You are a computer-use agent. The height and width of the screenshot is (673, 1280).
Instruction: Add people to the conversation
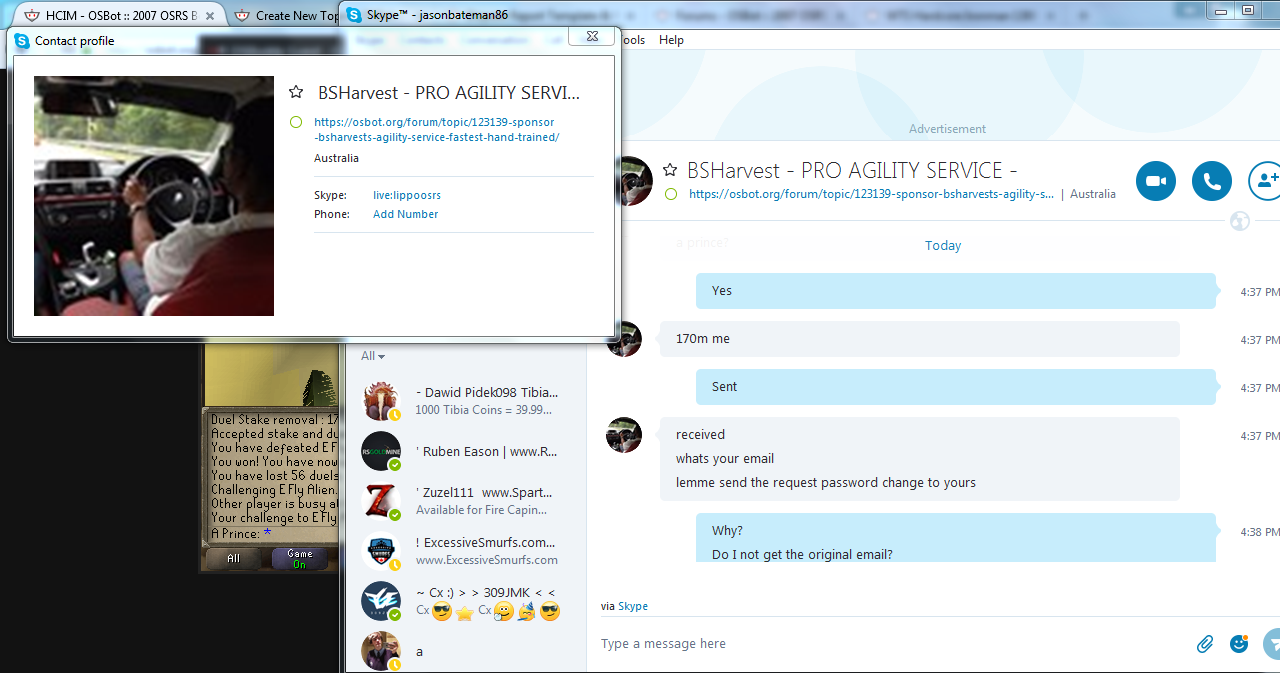[x=1265, y=181]
